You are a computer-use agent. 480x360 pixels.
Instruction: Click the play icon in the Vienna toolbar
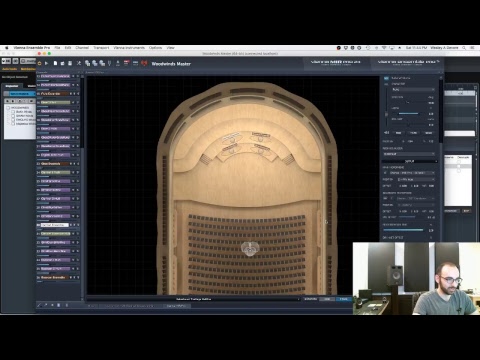[x=47, y=63]
